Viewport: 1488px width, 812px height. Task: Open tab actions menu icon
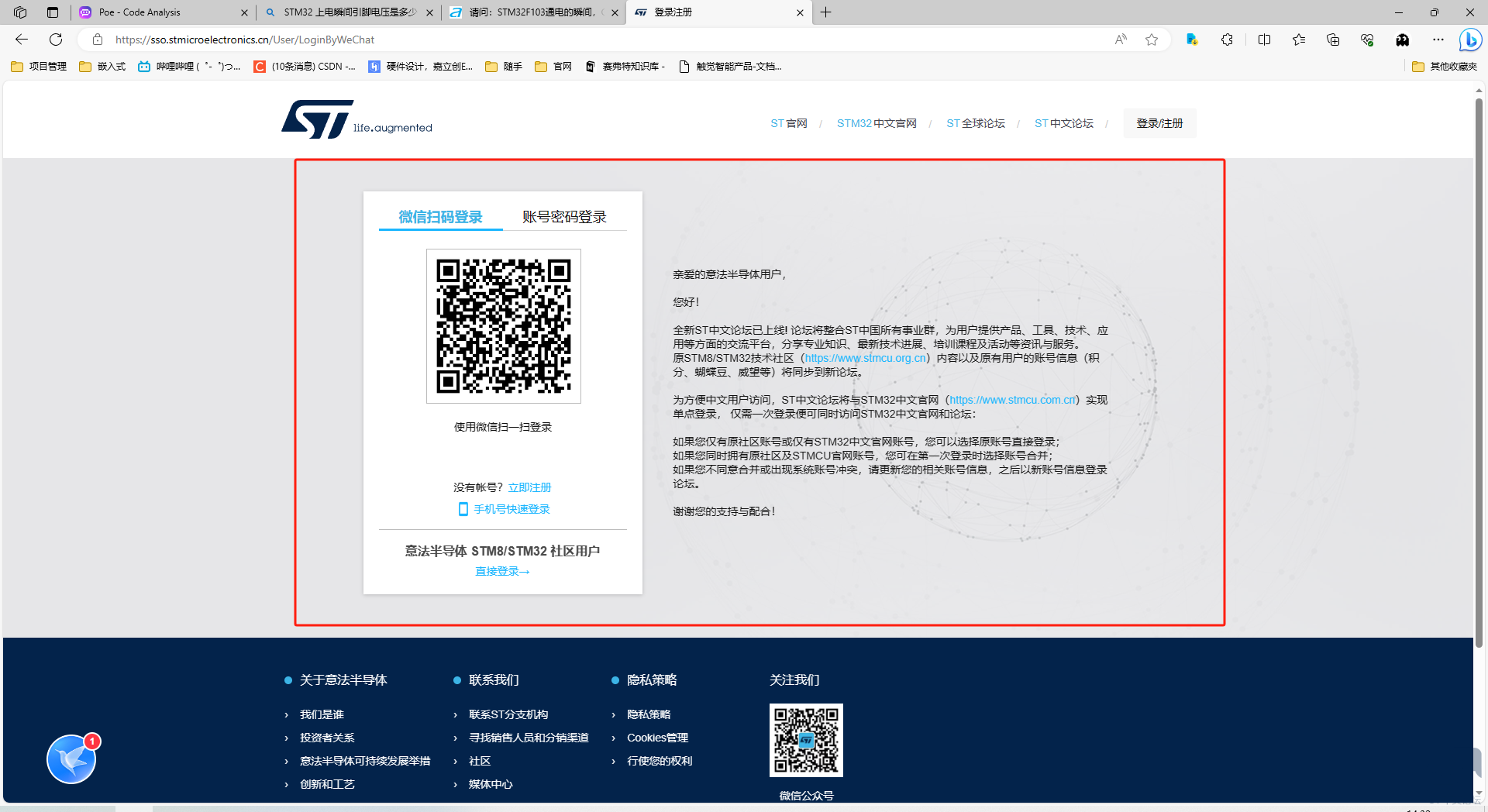[53, 12]
